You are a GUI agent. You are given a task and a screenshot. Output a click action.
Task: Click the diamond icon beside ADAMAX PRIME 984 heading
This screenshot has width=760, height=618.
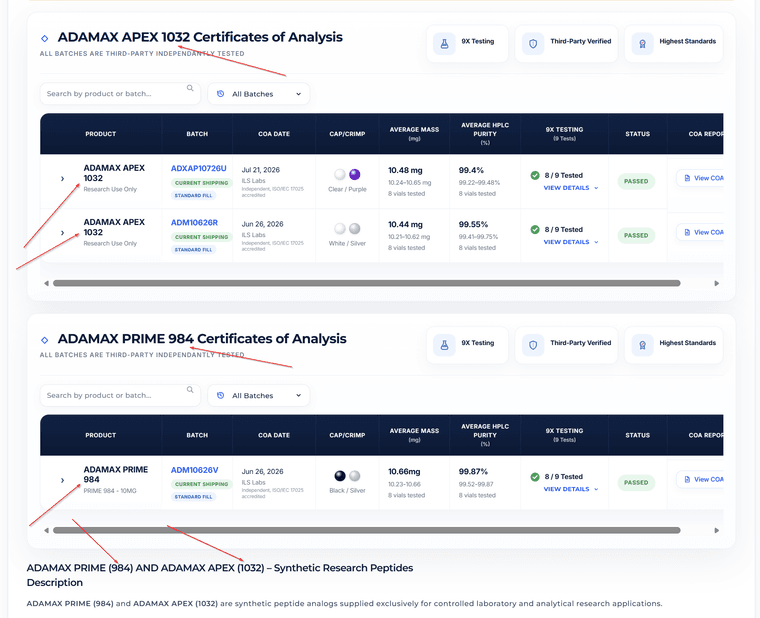click(45, 340)
